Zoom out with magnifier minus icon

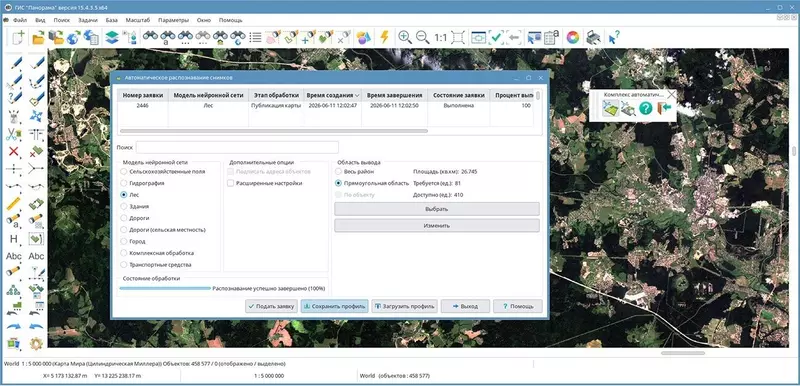tap(422, 37)
